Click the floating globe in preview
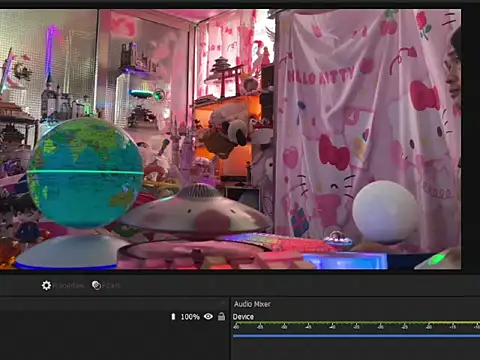Image resolution: width=480 pixels, height=360 pixels. (x=86, y=173)
